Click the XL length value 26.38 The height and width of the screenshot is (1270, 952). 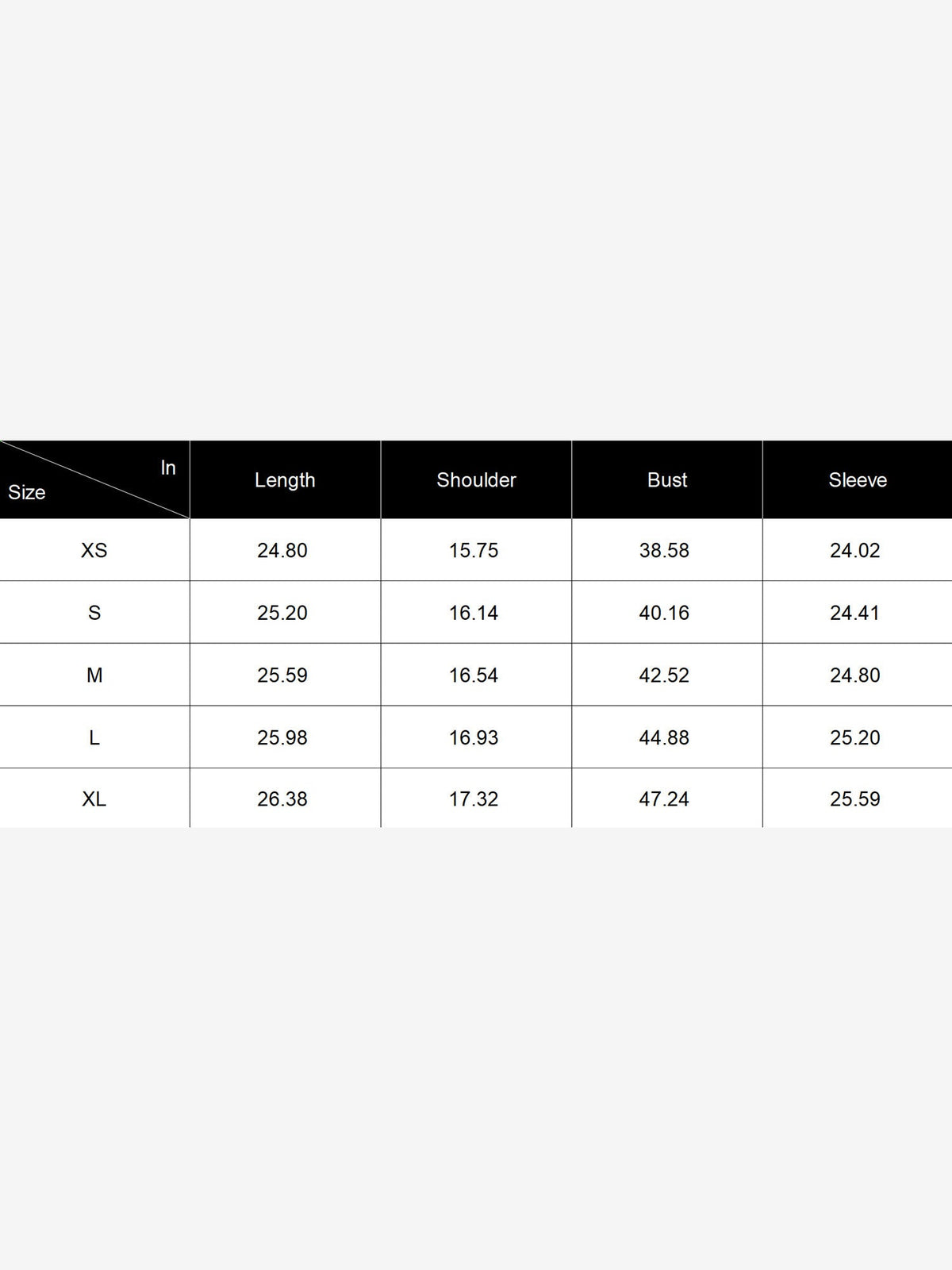click(282, 799)
